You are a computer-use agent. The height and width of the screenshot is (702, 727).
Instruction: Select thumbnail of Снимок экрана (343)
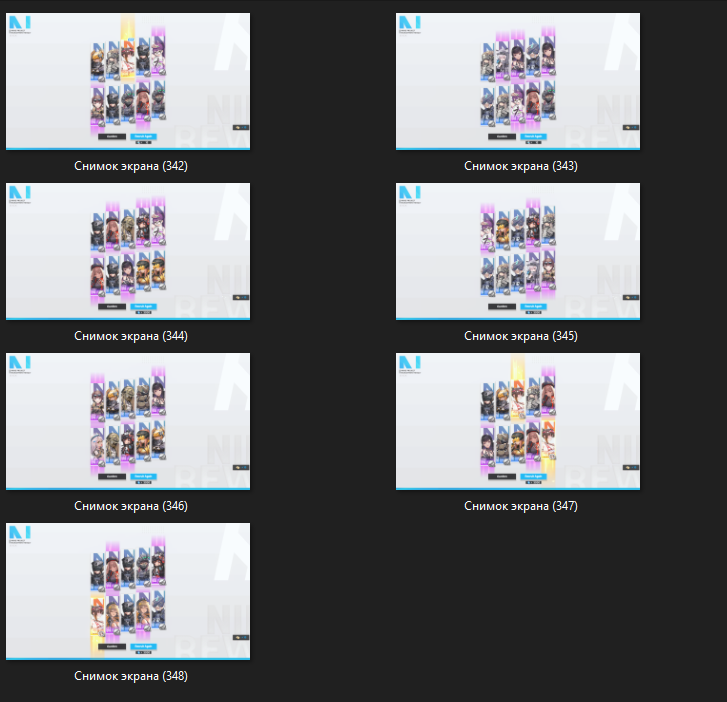coord(518,82)
